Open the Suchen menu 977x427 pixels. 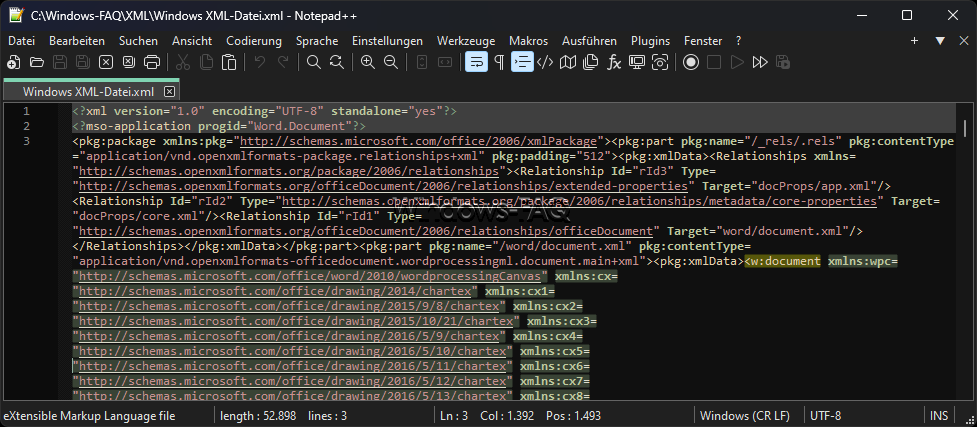[x=138, y=41]
